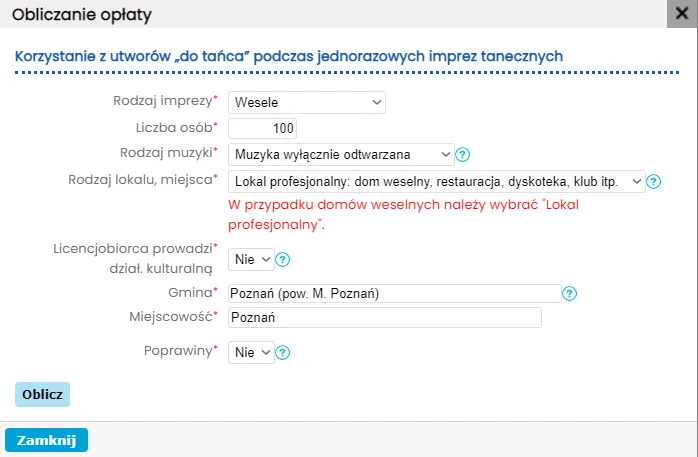698x457 pixels.
Task: Click the Zamknij button
Action: (47, 440)
